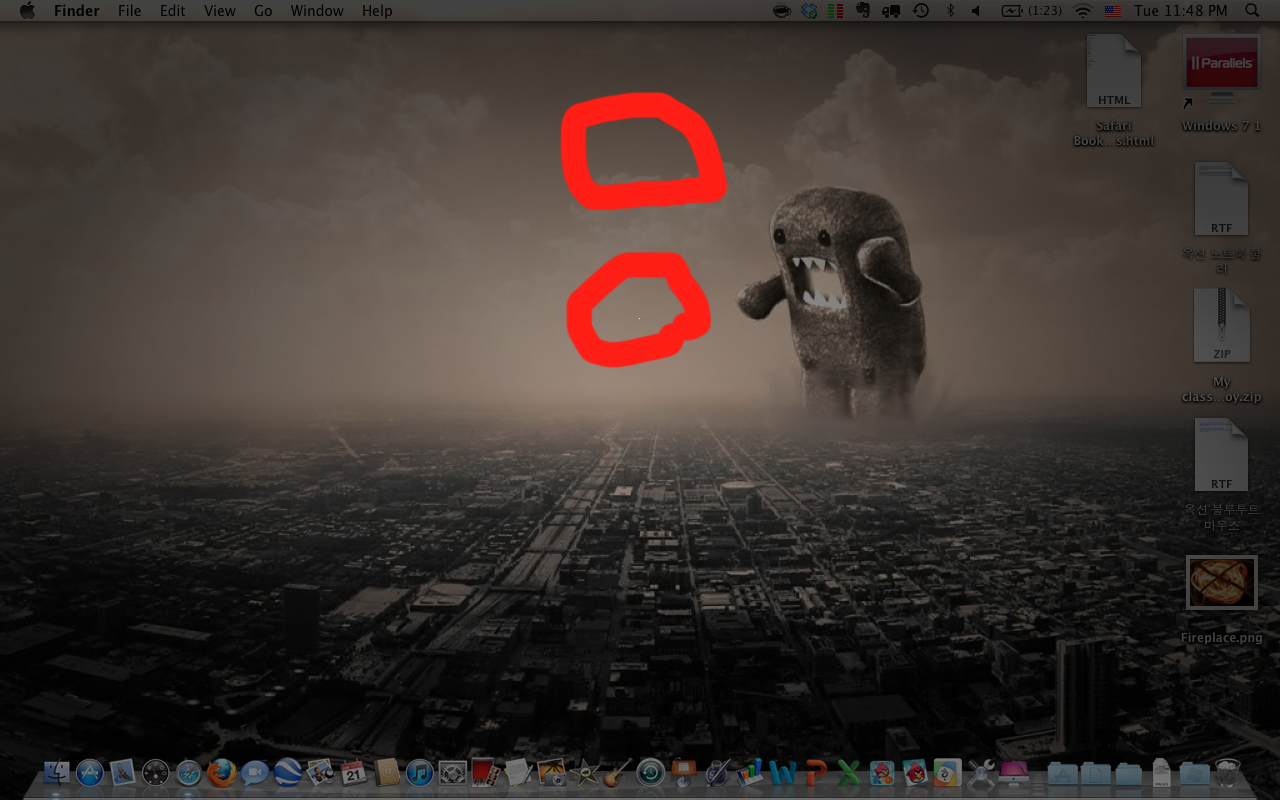Open Finder from the Dock
1280x800 pixels.
(x=57, y=773)
